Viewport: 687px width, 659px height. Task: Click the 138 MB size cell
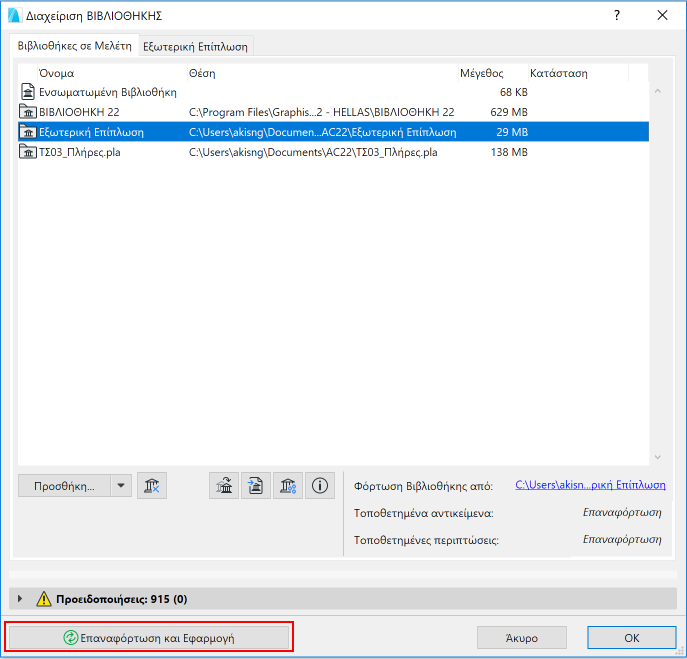[509, 152]
